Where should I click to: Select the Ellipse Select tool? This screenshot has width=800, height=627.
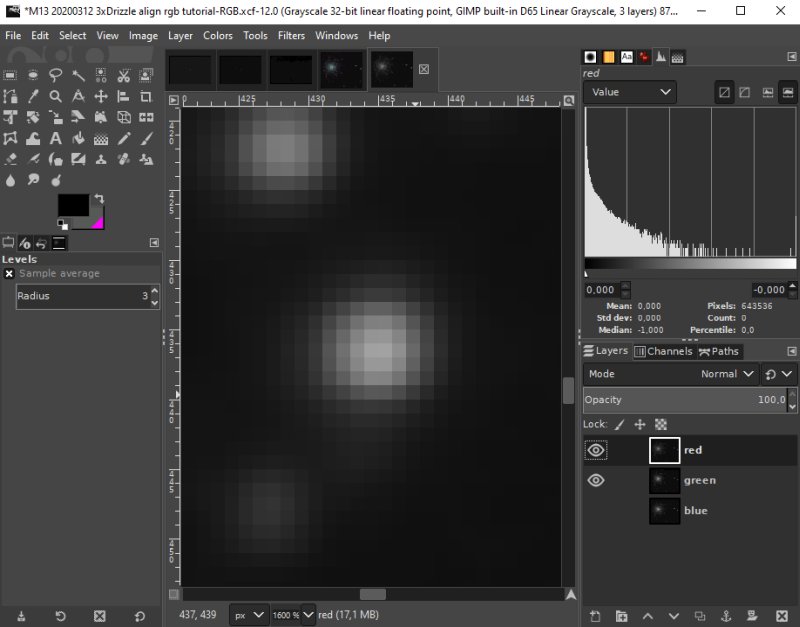pos(33,76)
